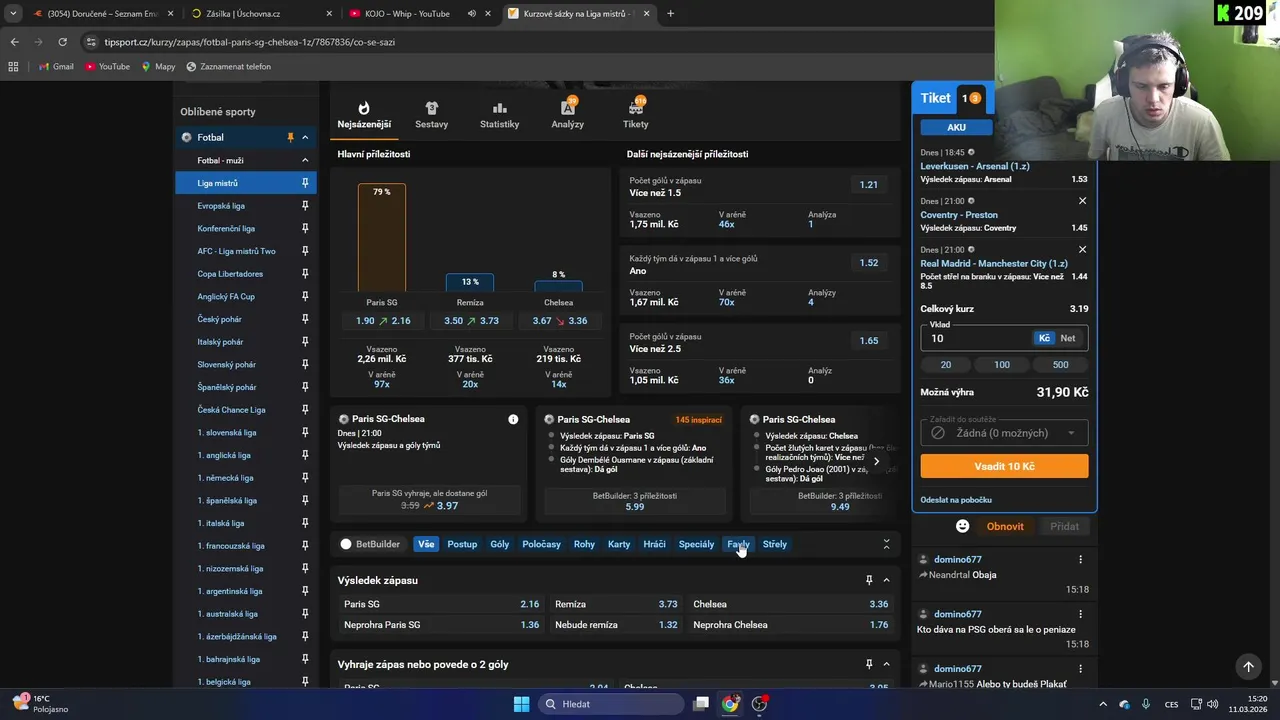Pin the Evropská liga entry
1280x720 pixels.
[x=305, y=206]
